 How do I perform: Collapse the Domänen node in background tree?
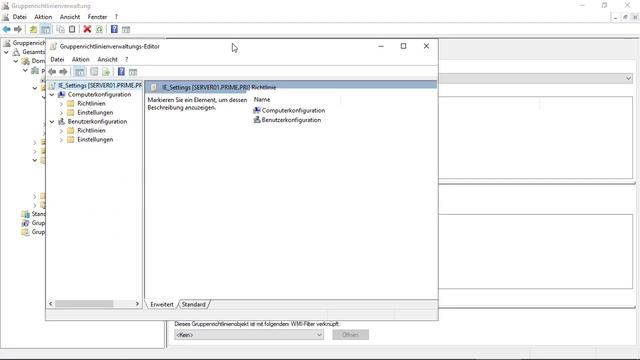(16, 61)
